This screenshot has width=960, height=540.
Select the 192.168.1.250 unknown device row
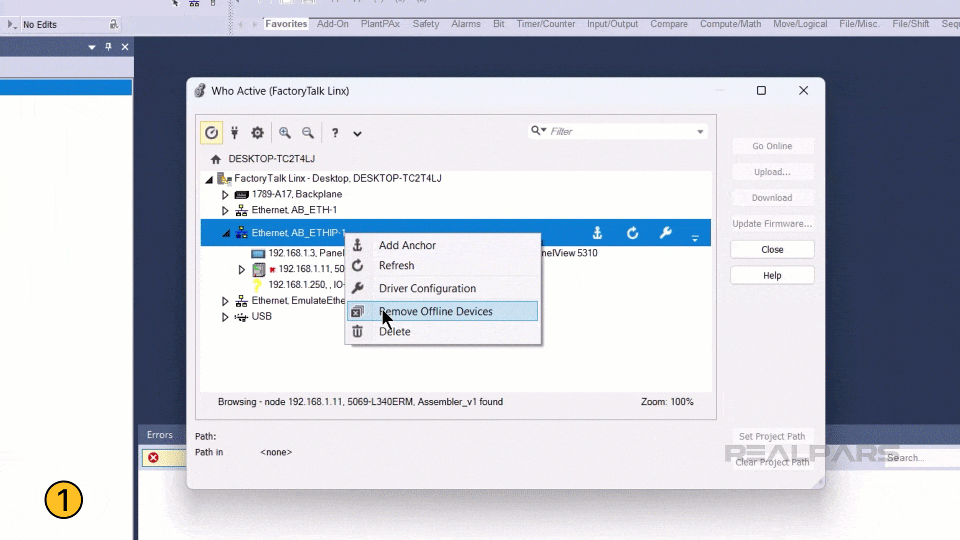[306, 285]
